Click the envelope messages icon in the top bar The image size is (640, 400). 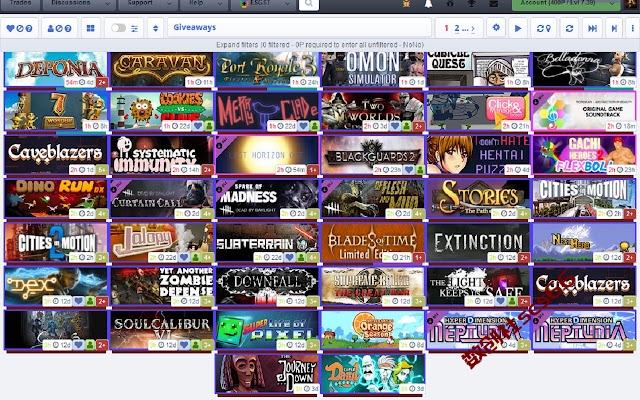(493, 4)
